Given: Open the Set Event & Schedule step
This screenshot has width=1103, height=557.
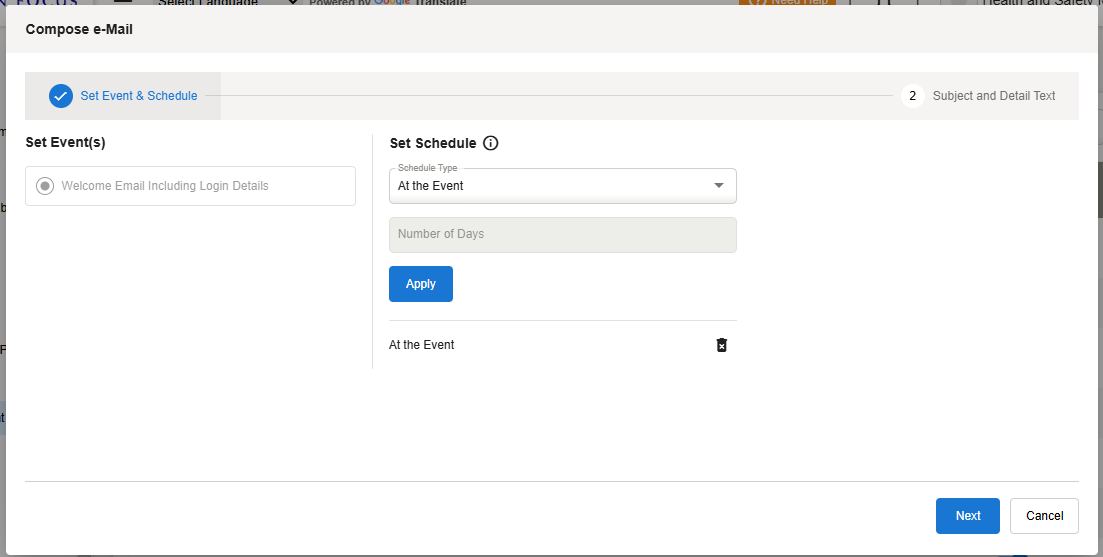Looking at the screenshot, I should coord(138,96).
